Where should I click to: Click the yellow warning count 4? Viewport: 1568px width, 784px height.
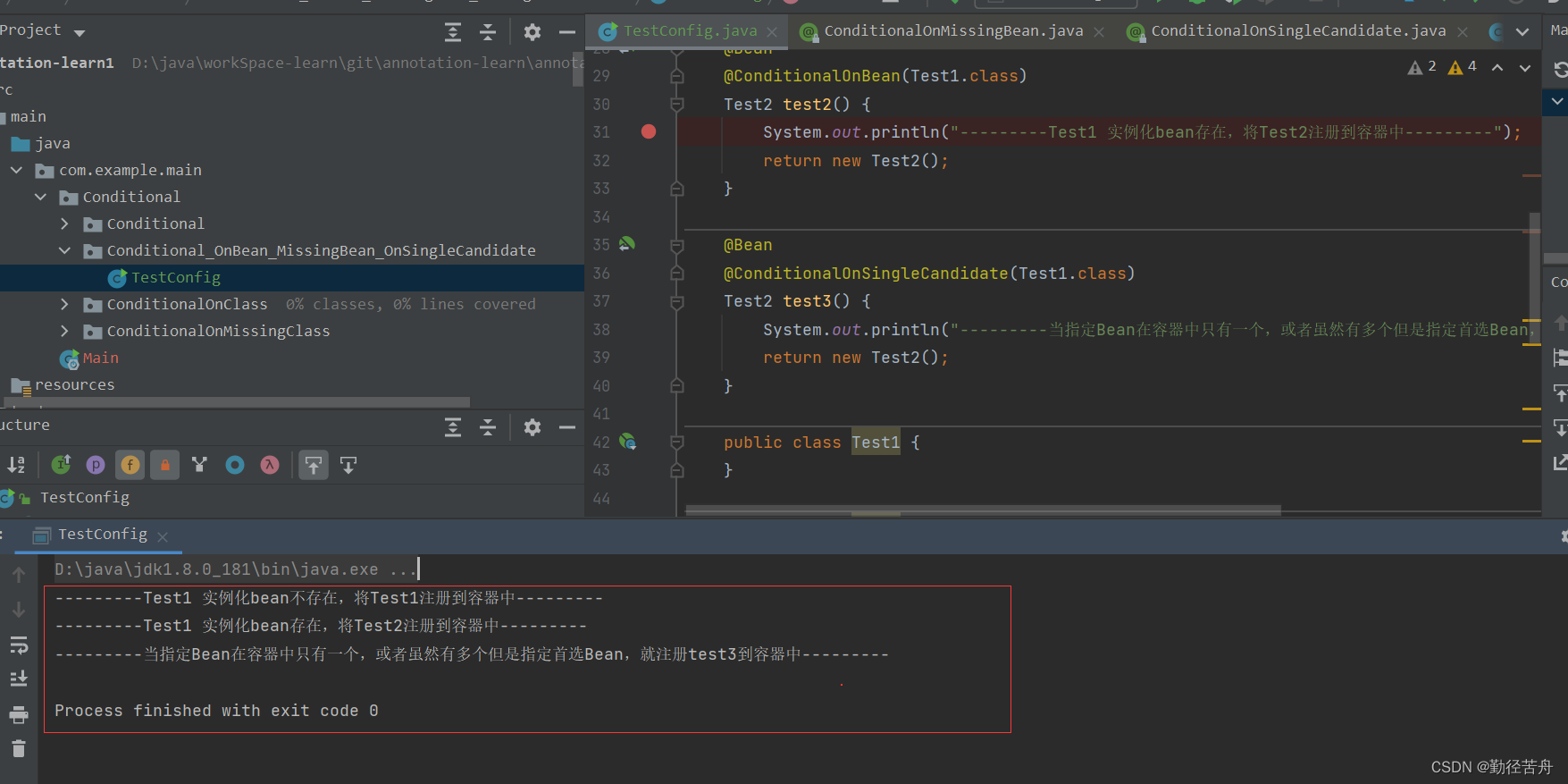[1463, 67]
